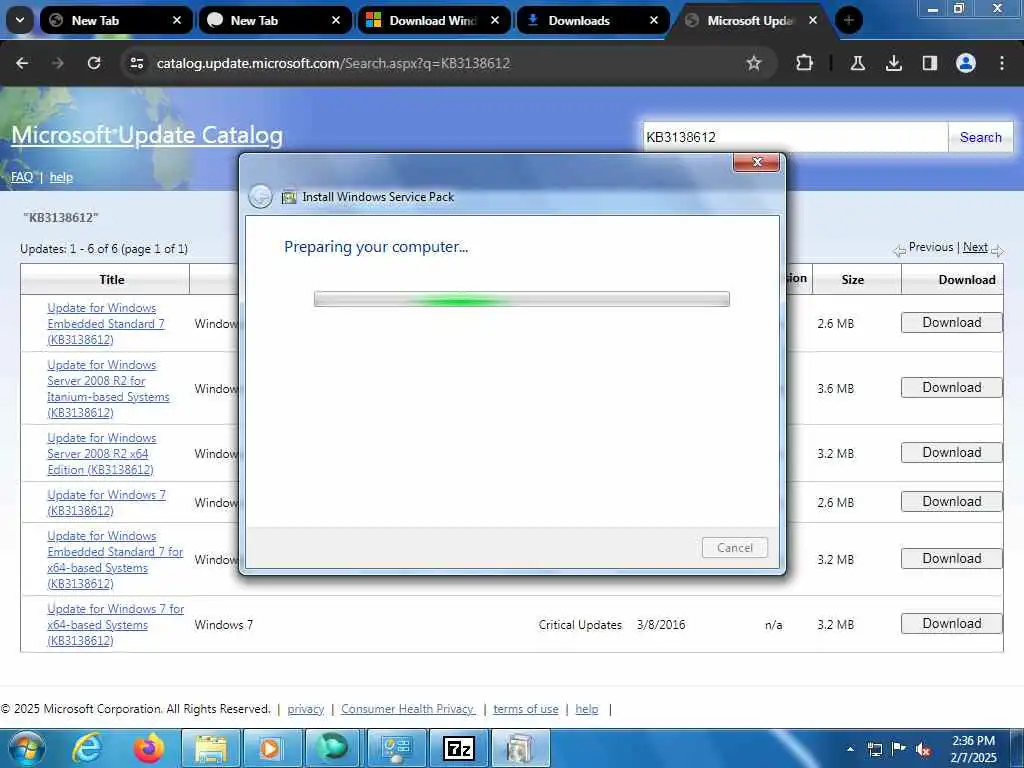
Task: Click the muted volume tray icon
Action: tap(923, 750)
